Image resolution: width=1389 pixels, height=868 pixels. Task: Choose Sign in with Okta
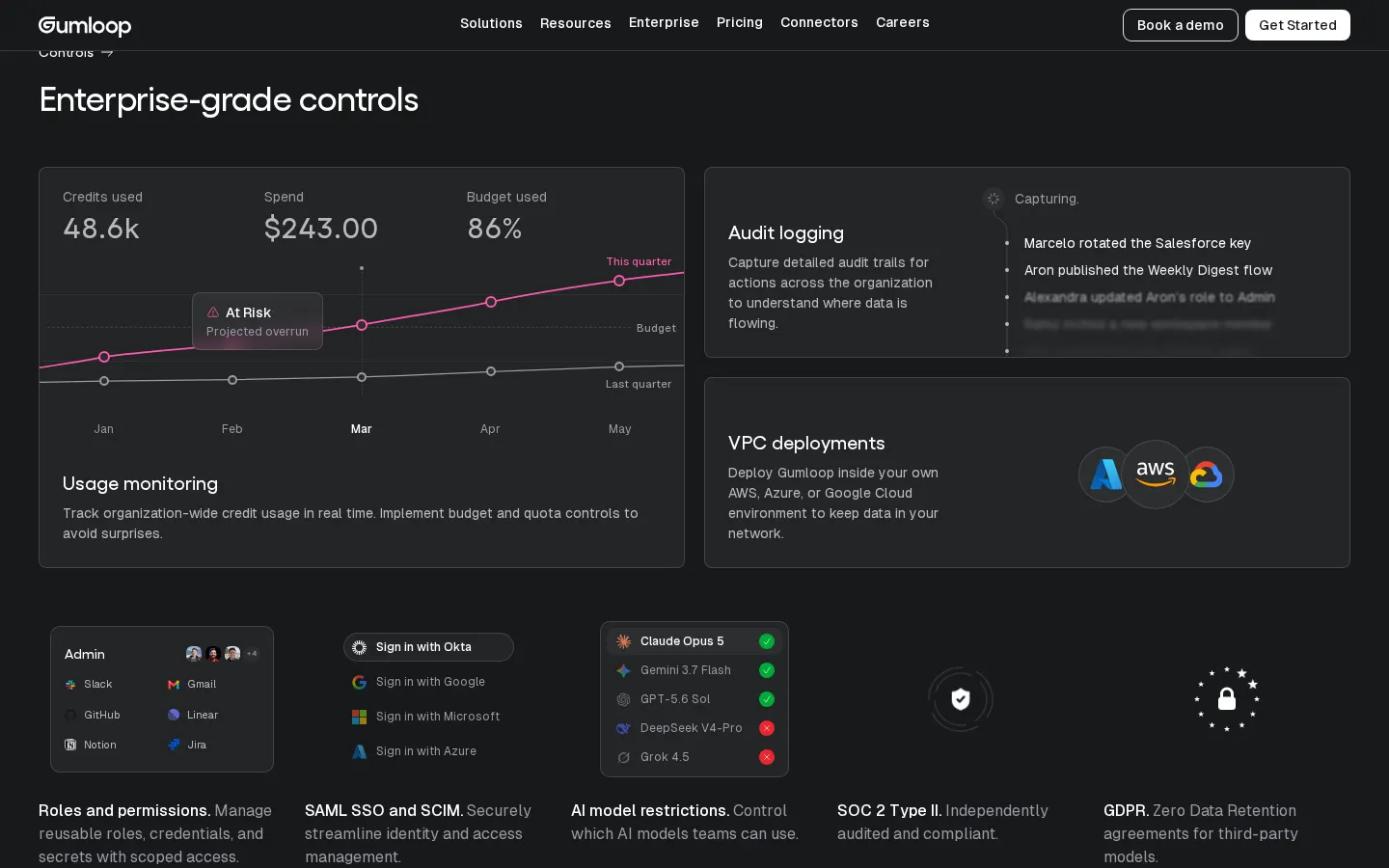pyautogui.click(x=428, y=647)
